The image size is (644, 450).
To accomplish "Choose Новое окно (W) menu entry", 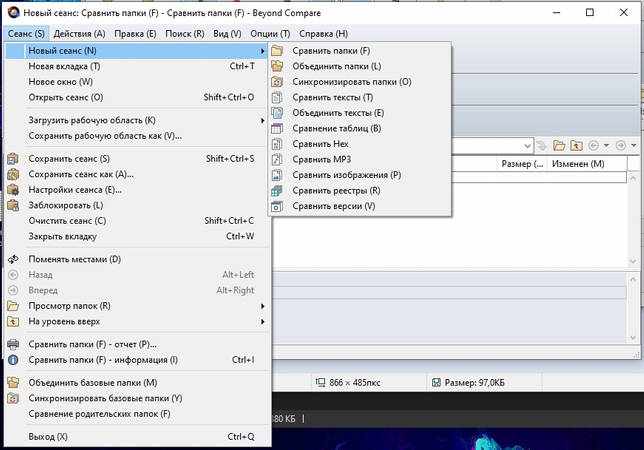I will (138, 82).
